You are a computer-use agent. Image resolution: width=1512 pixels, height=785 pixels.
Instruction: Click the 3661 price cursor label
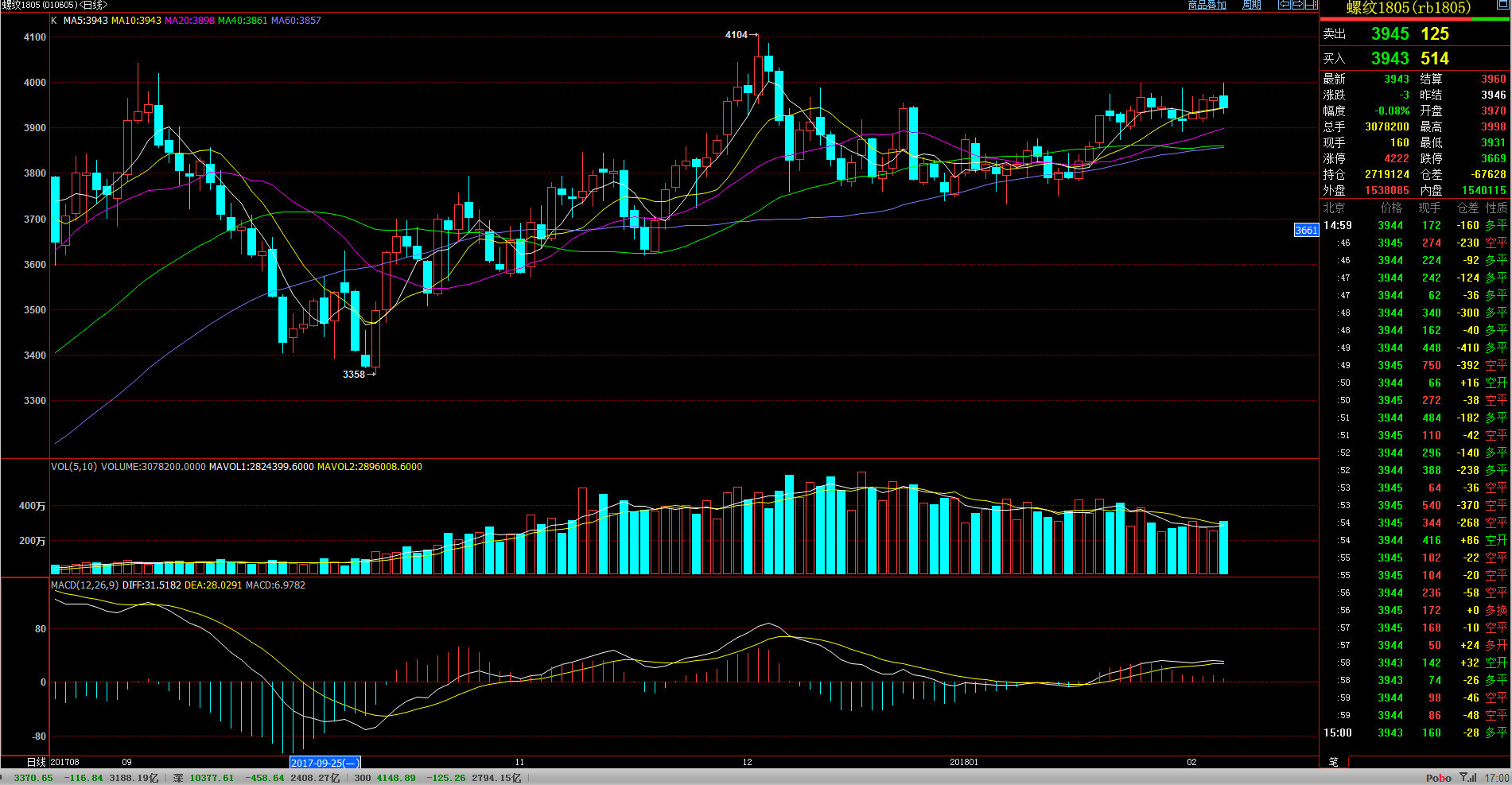coord(1306,231)
